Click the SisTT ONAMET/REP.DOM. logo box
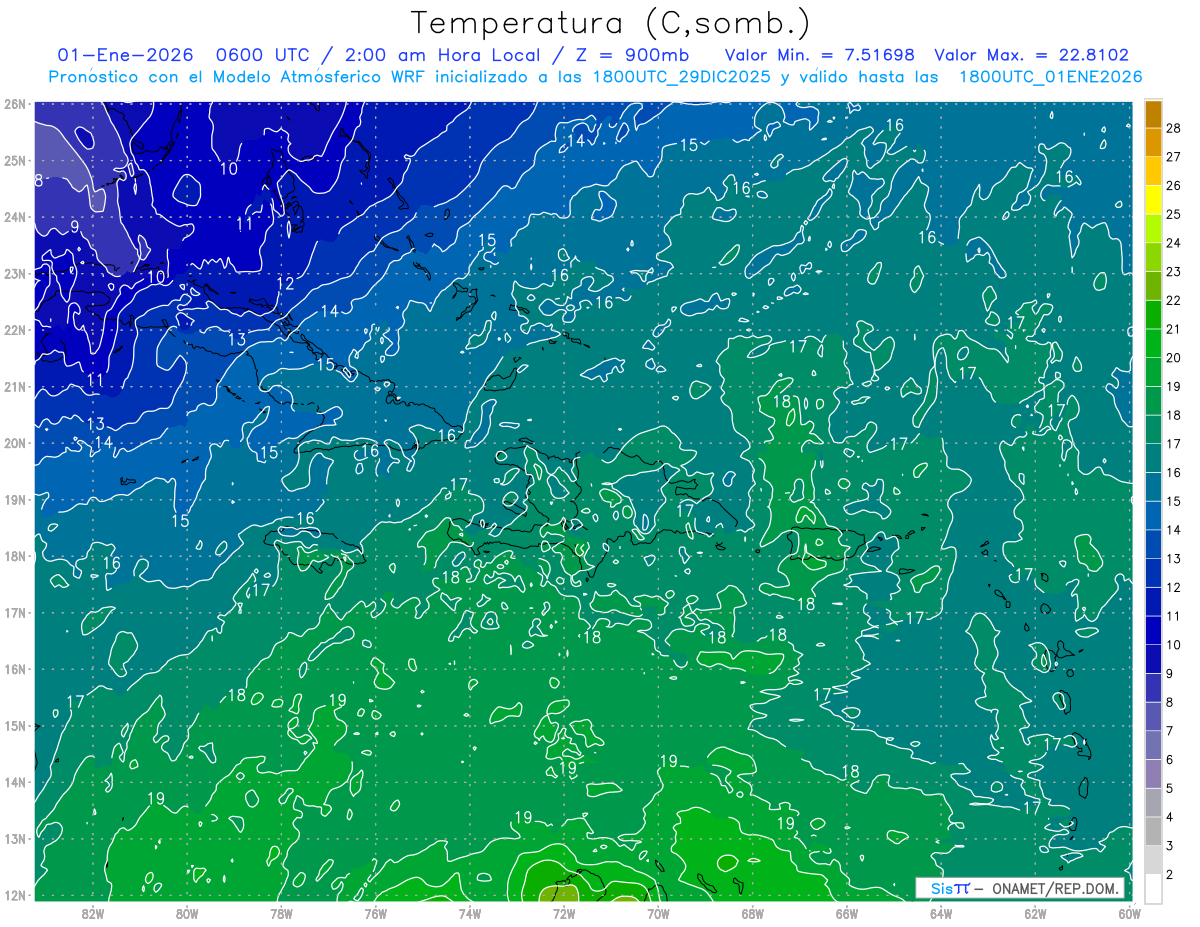 tap(1020, 888)
